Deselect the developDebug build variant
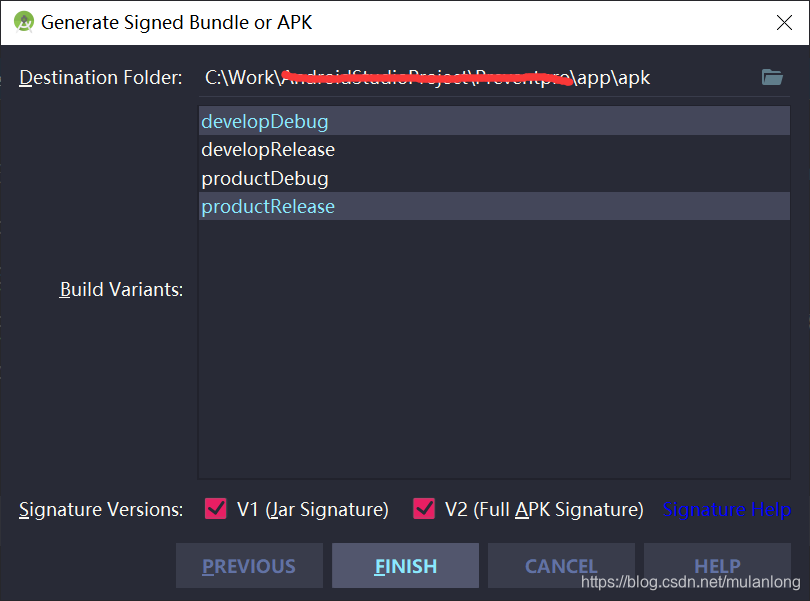This screenshot has width=810, height=601. point(264,120)
